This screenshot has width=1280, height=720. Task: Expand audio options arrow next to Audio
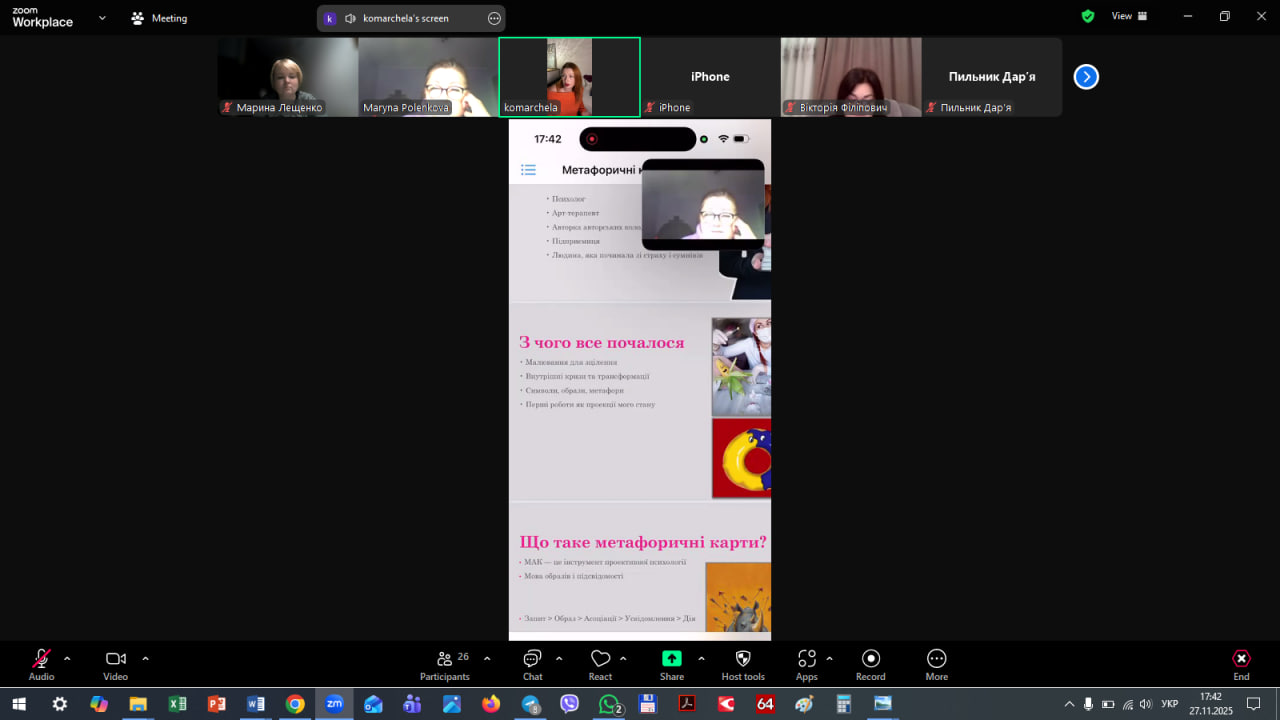[x=67, y=658]
